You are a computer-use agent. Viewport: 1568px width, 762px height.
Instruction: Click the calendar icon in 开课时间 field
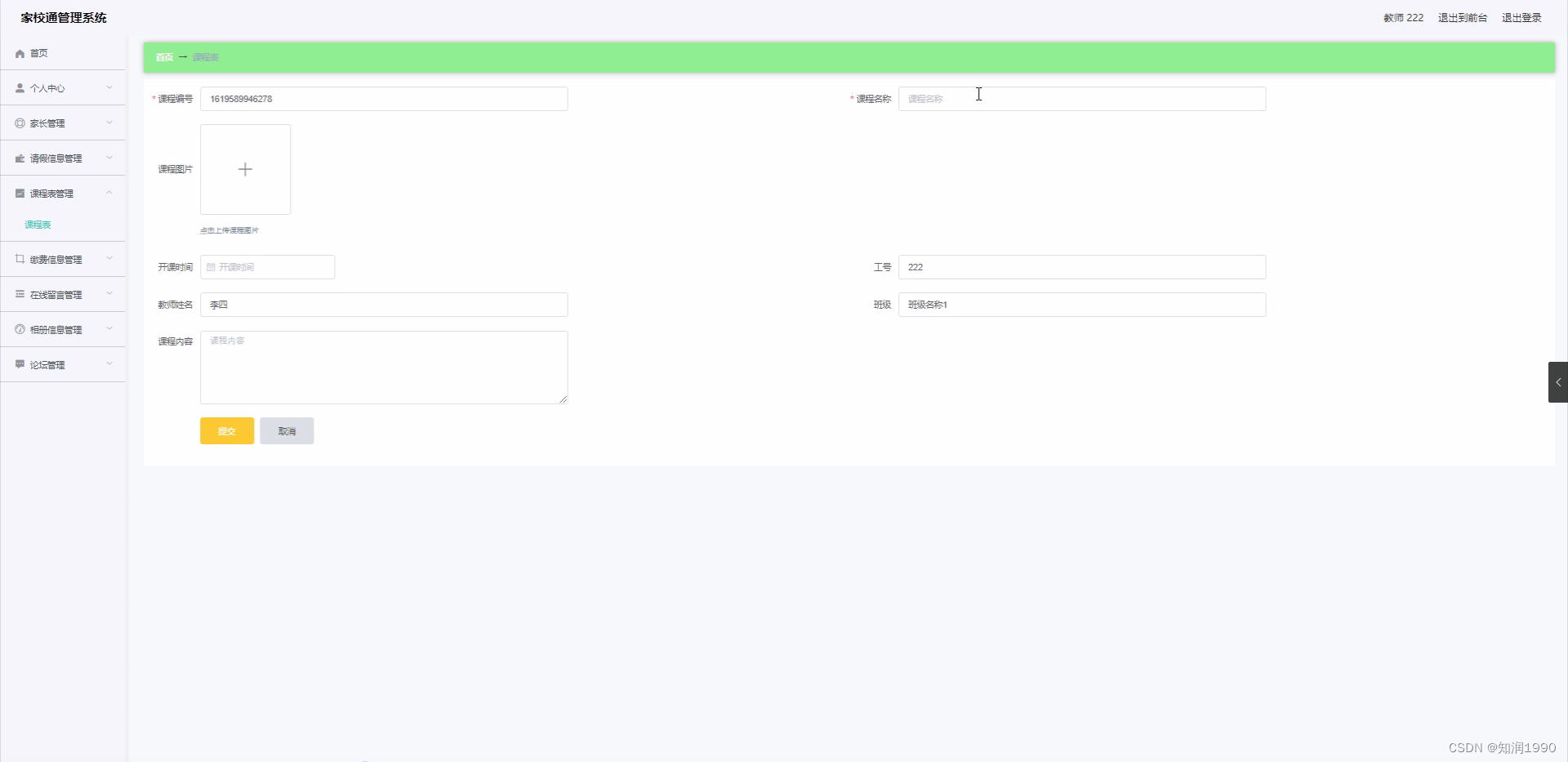point(211,267)
